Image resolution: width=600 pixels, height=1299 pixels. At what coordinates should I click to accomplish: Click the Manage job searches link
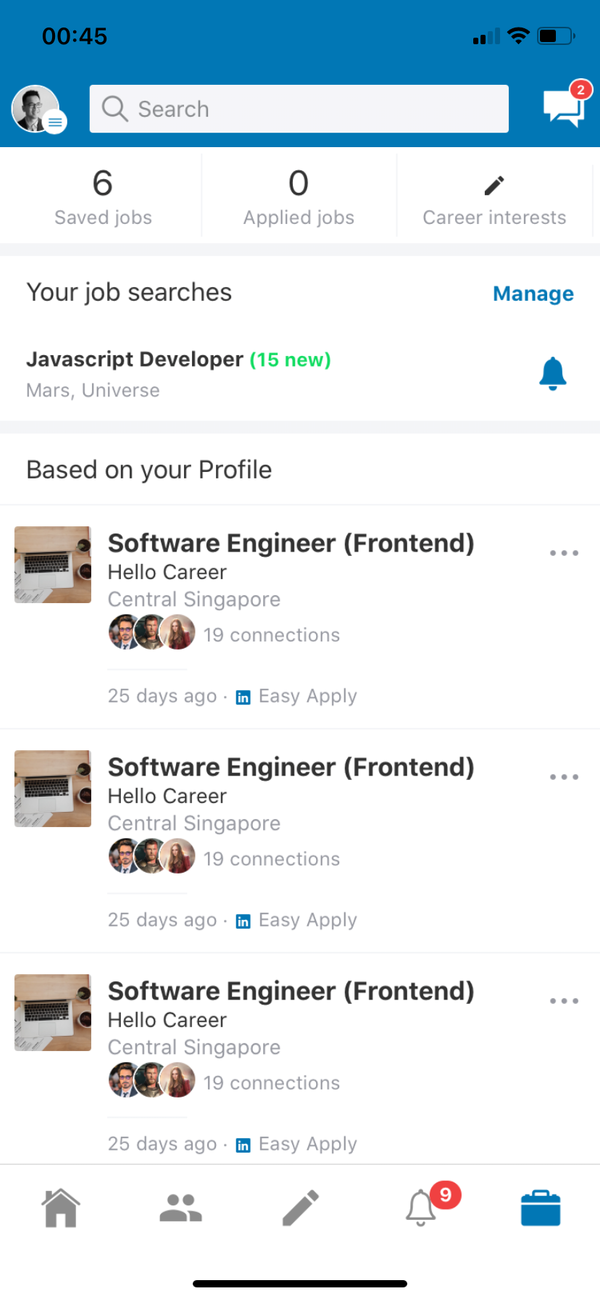(x=533, y=294)
